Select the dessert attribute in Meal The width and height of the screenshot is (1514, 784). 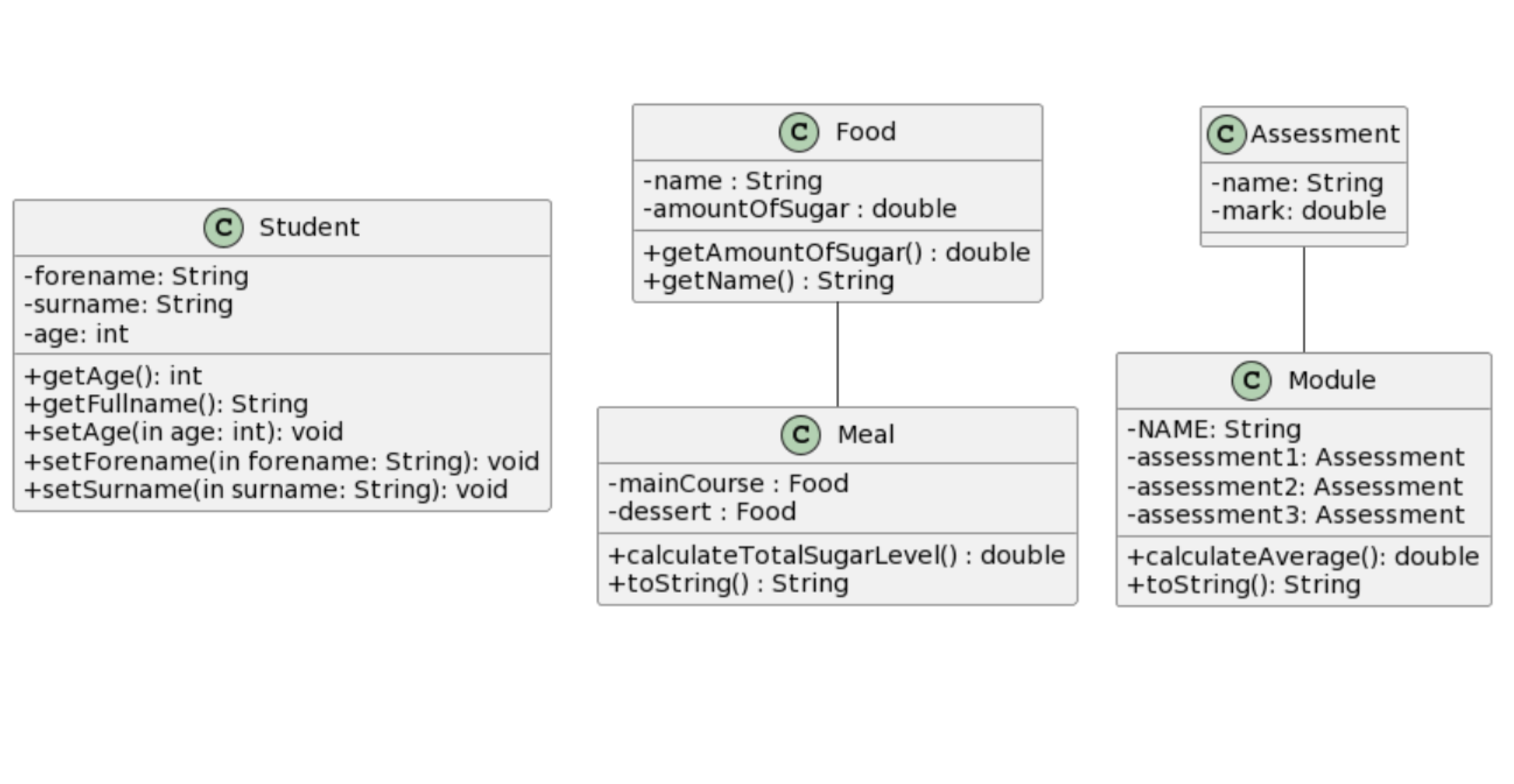click(702, 512)
